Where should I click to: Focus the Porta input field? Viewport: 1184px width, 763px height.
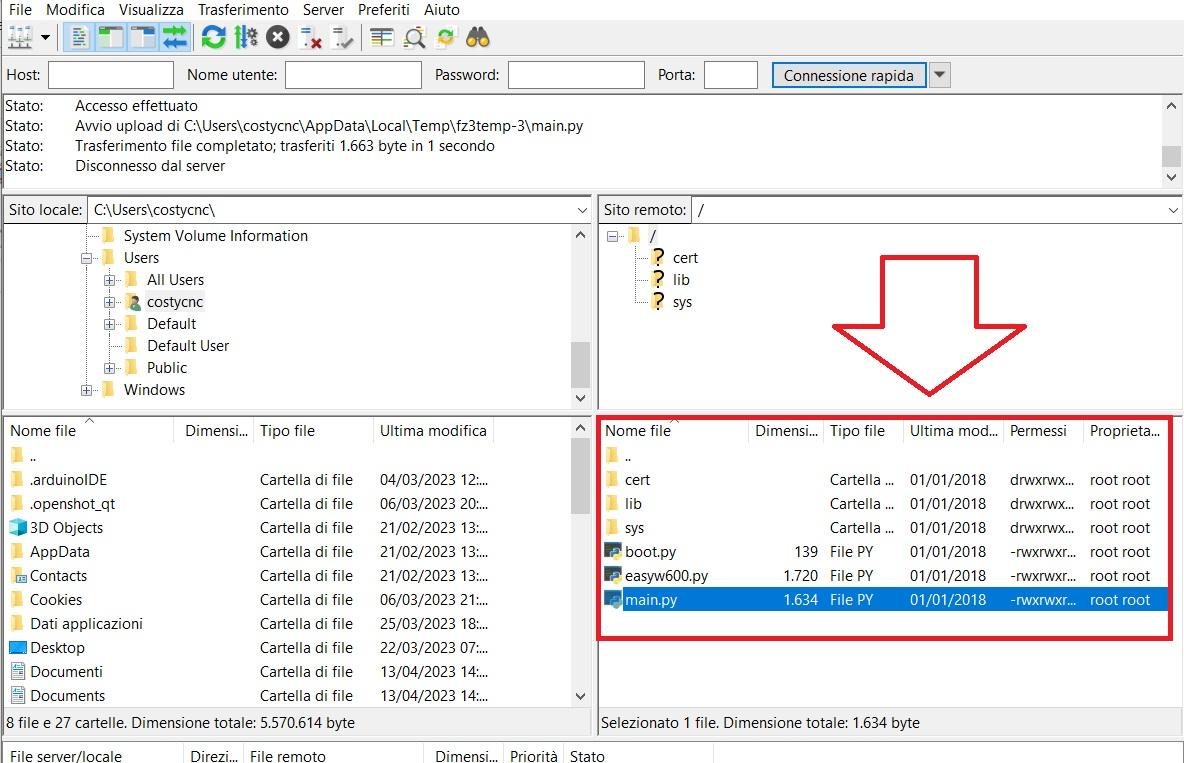730,75
